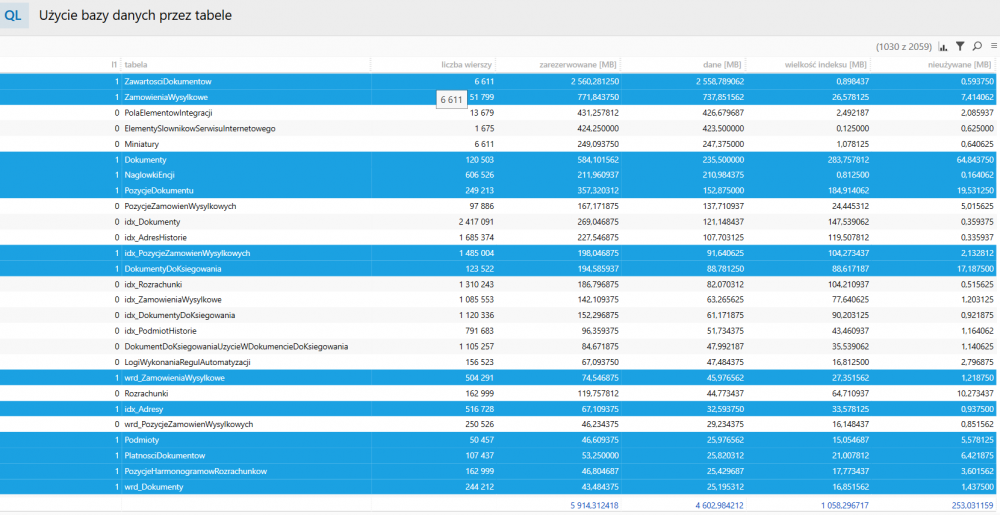Click the QL logo icon
1000x515 pixels.
(14, 16)
